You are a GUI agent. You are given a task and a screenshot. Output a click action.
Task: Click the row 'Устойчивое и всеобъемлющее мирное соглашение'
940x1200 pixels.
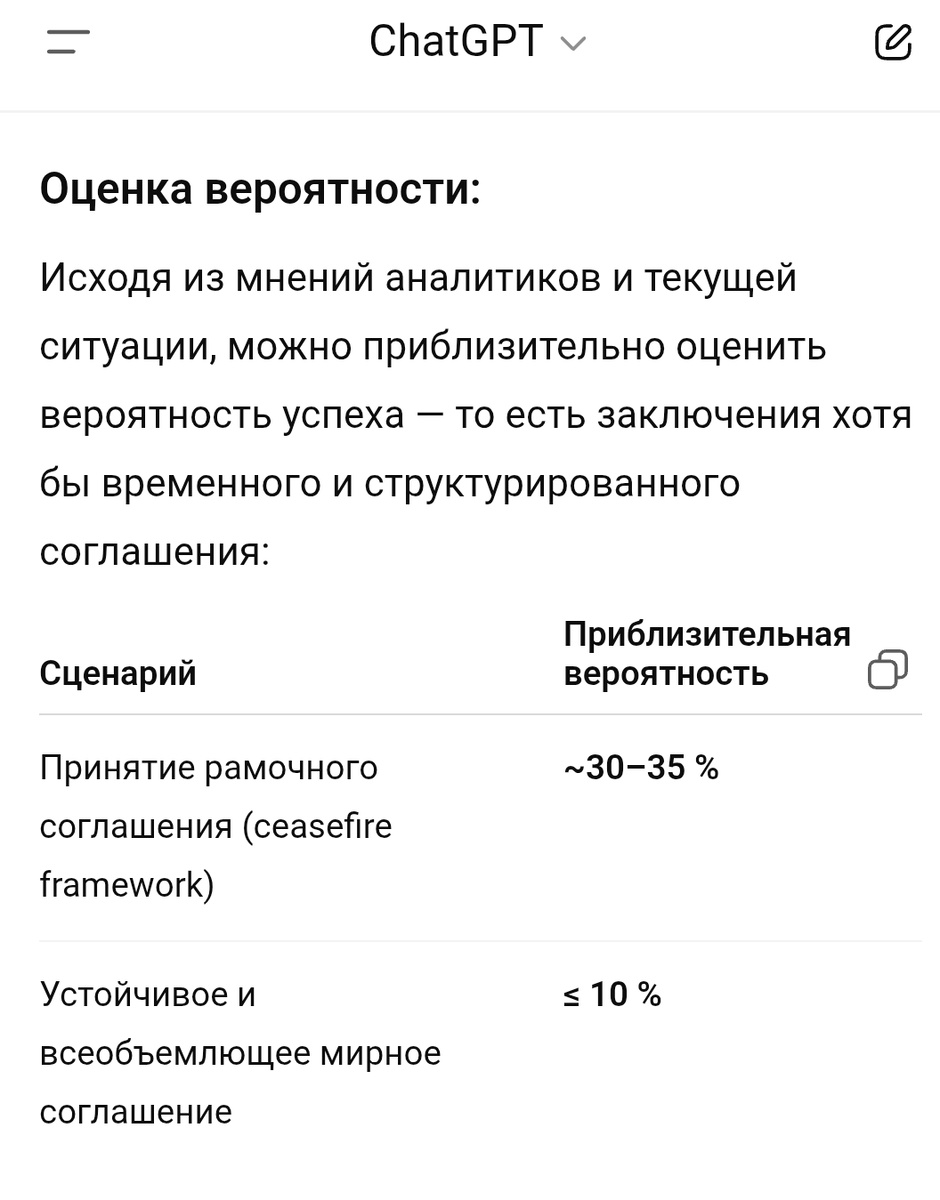[240, 1052]
